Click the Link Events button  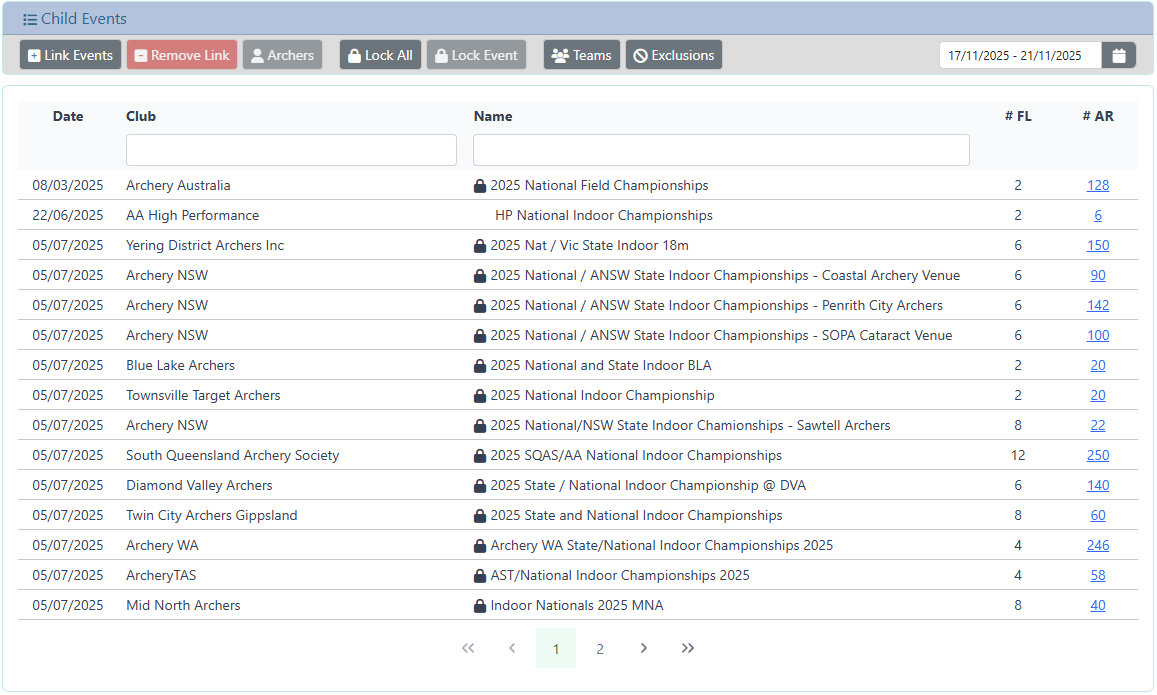pyautogui.click(x=70, y=56)
